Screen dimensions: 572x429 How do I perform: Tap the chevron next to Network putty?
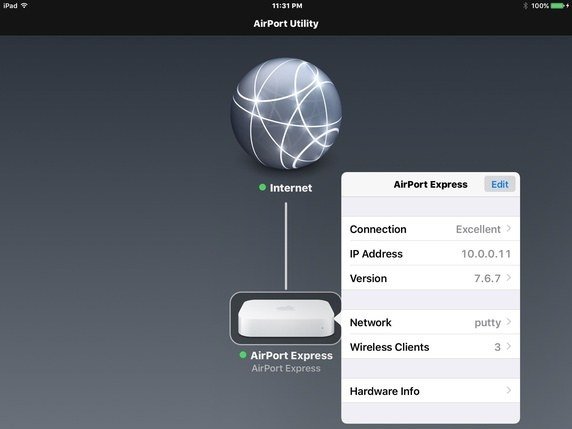[x=509, y=322]
